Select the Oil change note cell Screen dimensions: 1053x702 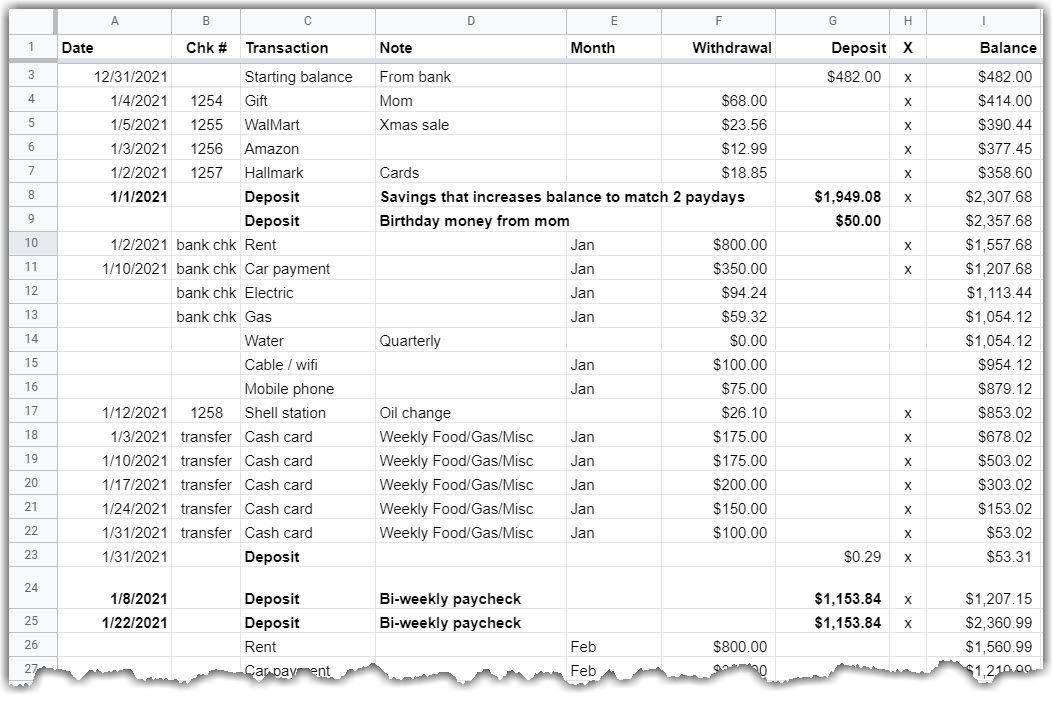415,413
